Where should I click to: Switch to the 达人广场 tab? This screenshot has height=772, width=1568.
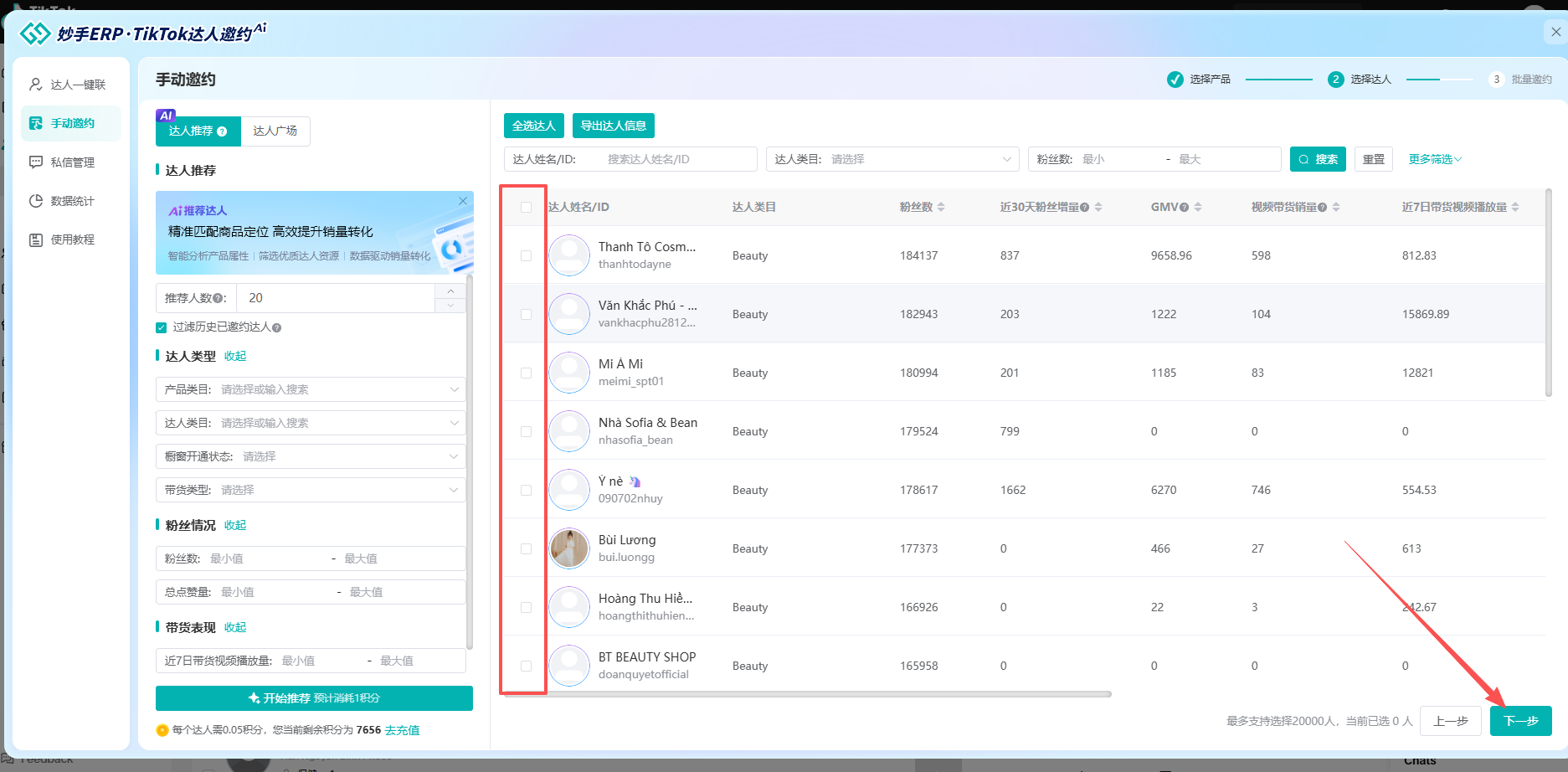tap(275, 131)
